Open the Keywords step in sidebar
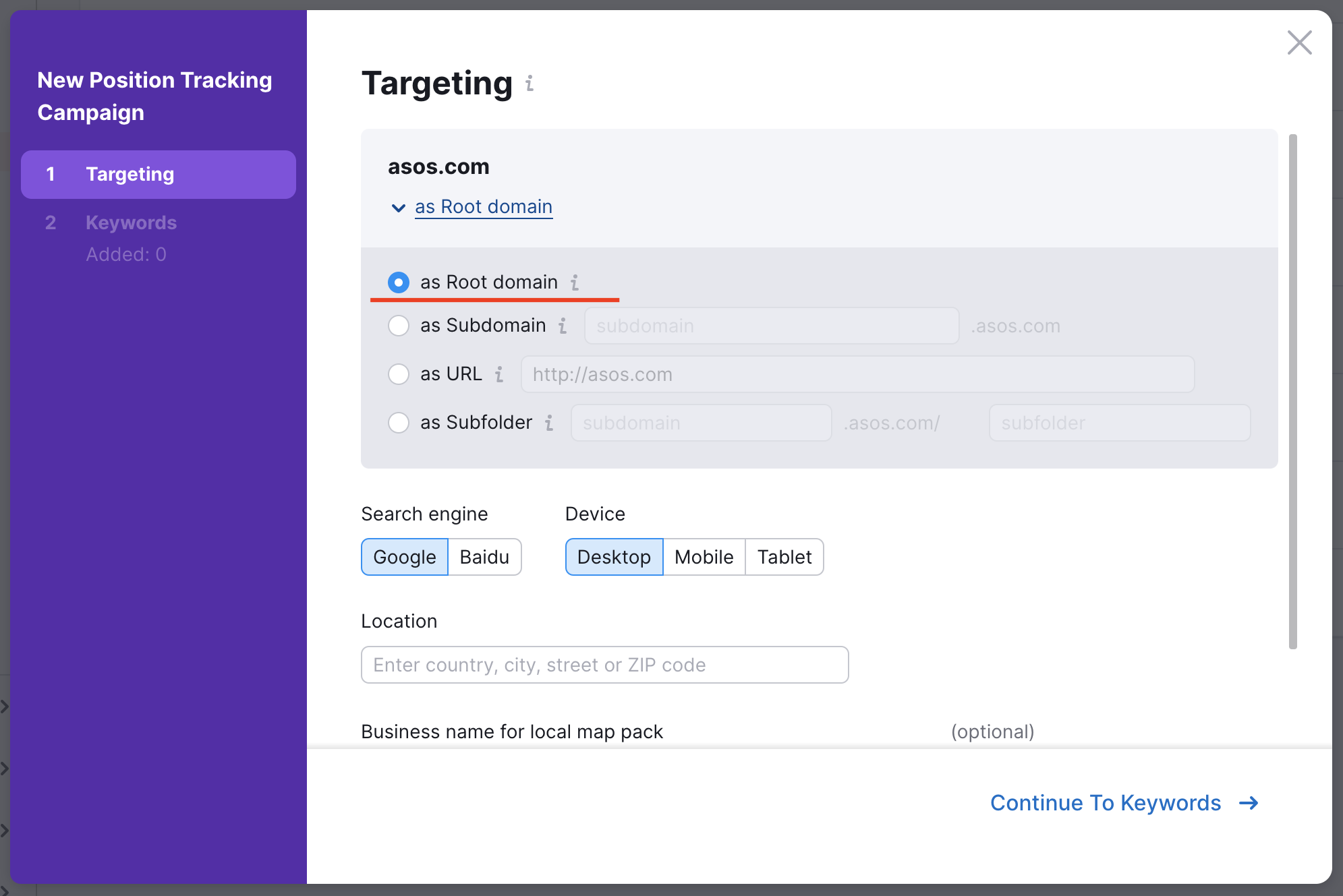This screenshot has width=1343, height=896. pos(131,223)
